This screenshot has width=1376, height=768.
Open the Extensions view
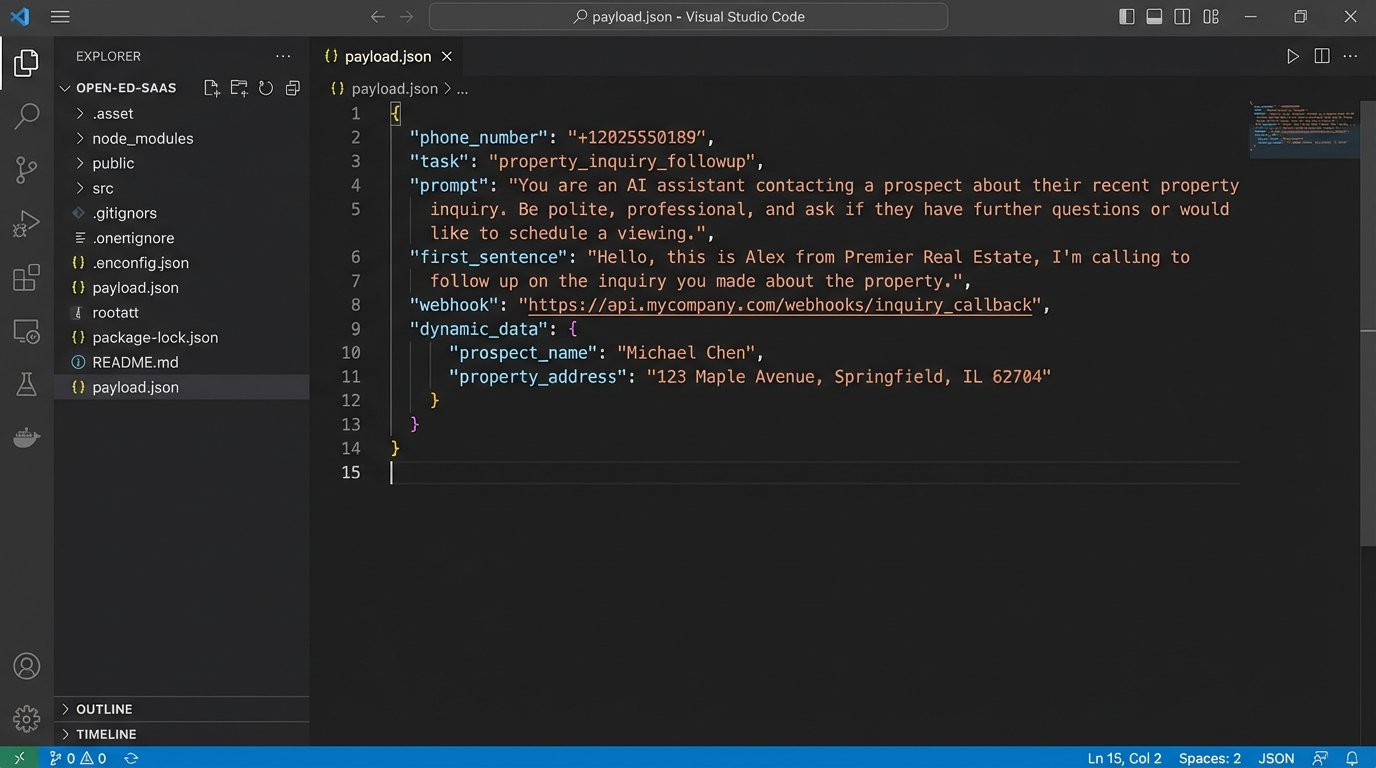tap(27, 278)
